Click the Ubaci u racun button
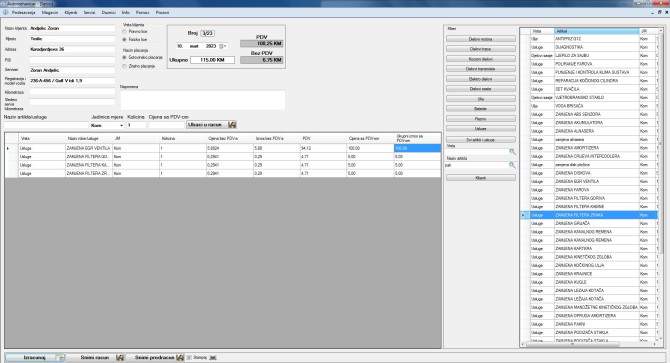Viewport: 670px width, 363px height. pyautogui.click(x=212, y=125)
